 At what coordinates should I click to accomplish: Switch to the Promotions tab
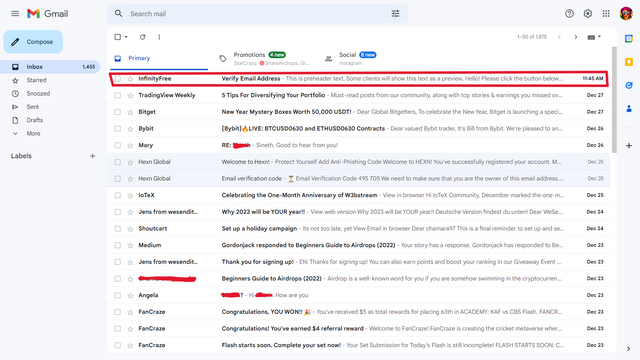coord(264,58)
